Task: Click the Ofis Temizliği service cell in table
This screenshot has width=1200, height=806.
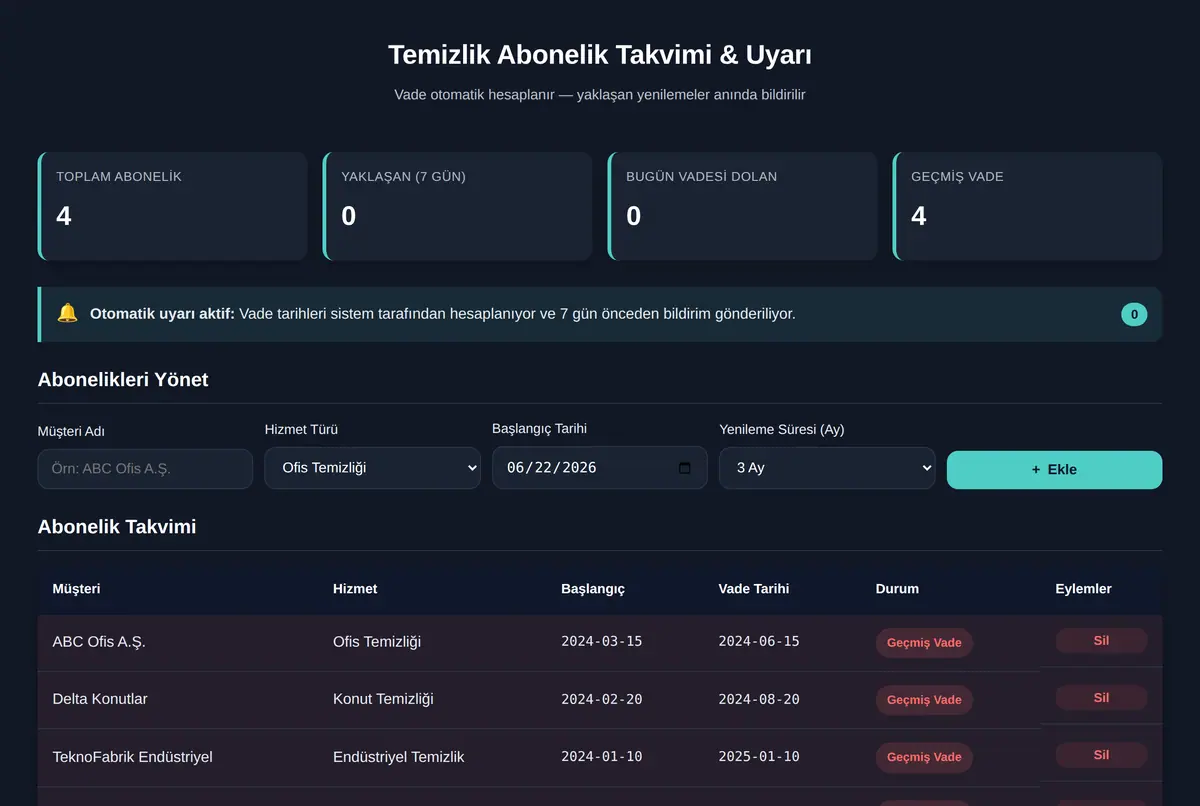Action: 377,642
